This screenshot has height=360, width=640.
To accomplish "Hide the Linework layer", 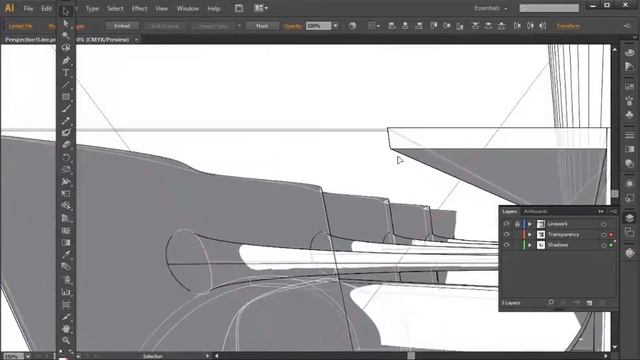I will tap(507, 224).
